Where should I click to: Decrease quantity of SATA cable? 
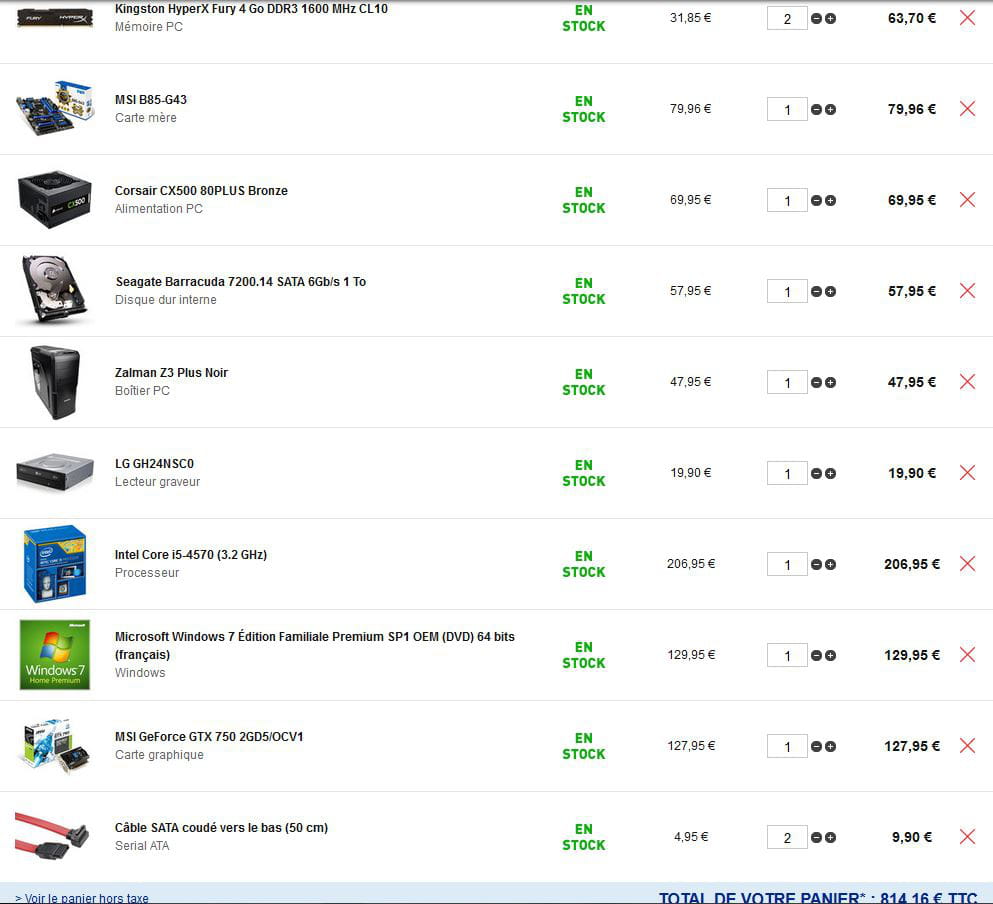tap(816, 837)
